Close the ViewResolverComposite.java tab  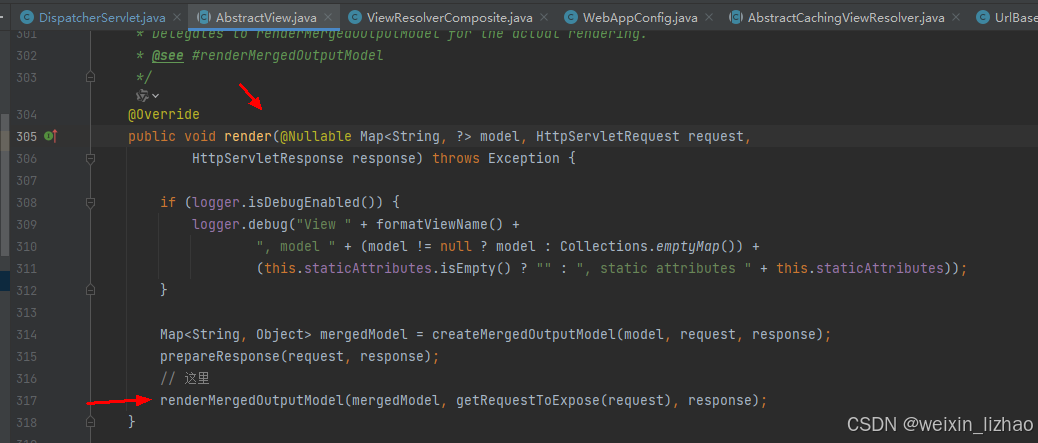[x=546, y=18]
